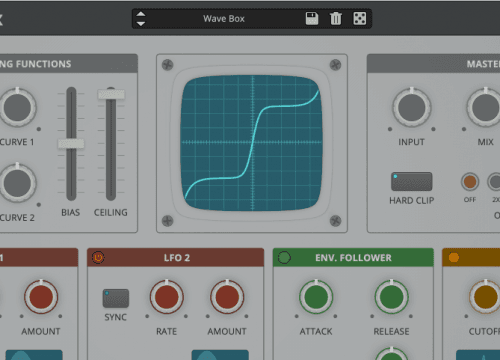Select next preset with down arrow
The height and width of the screenshot is (360, 500).
tap(141, 24)
